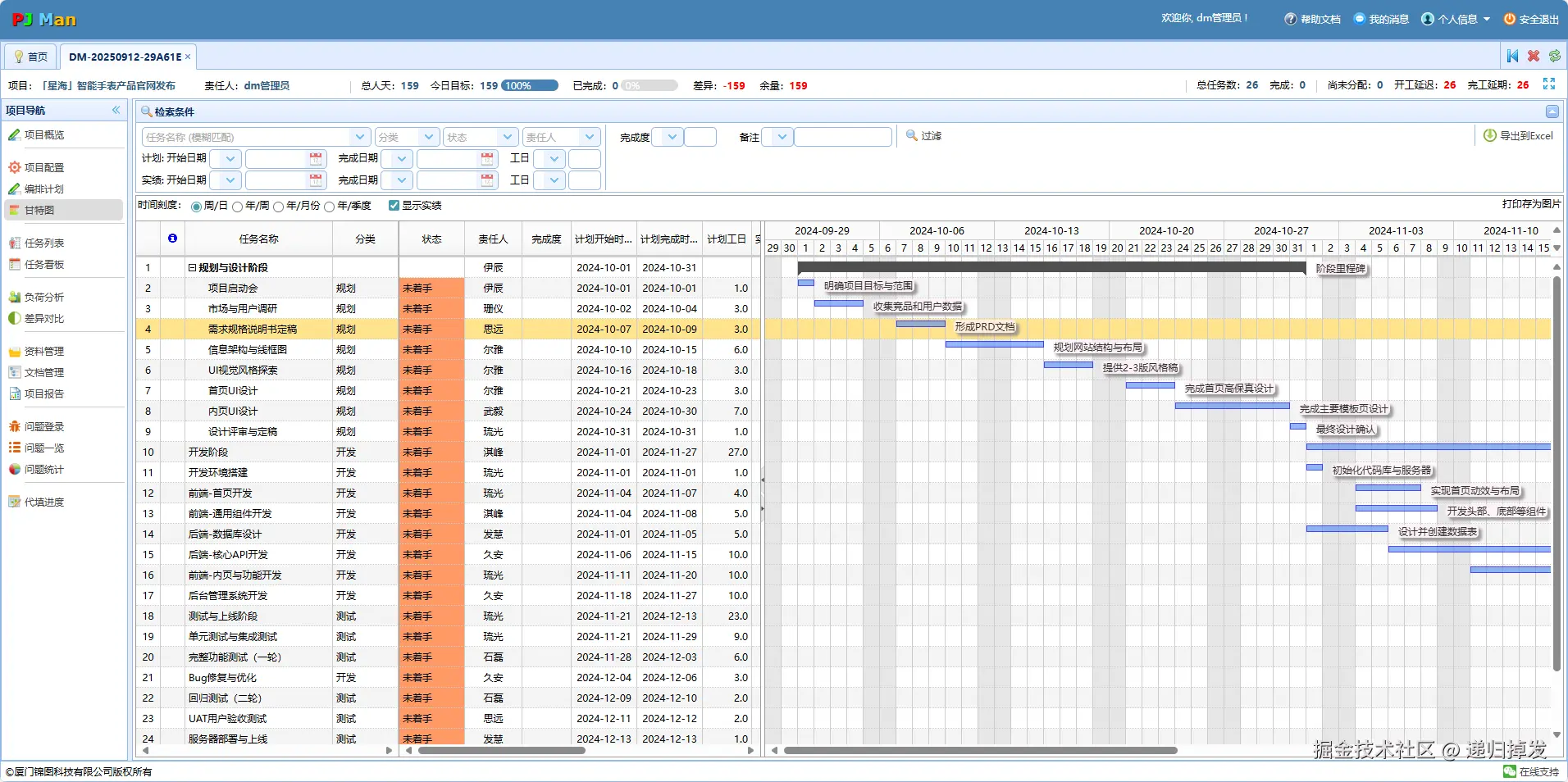Click the 打印存为图片 link

1531,204
